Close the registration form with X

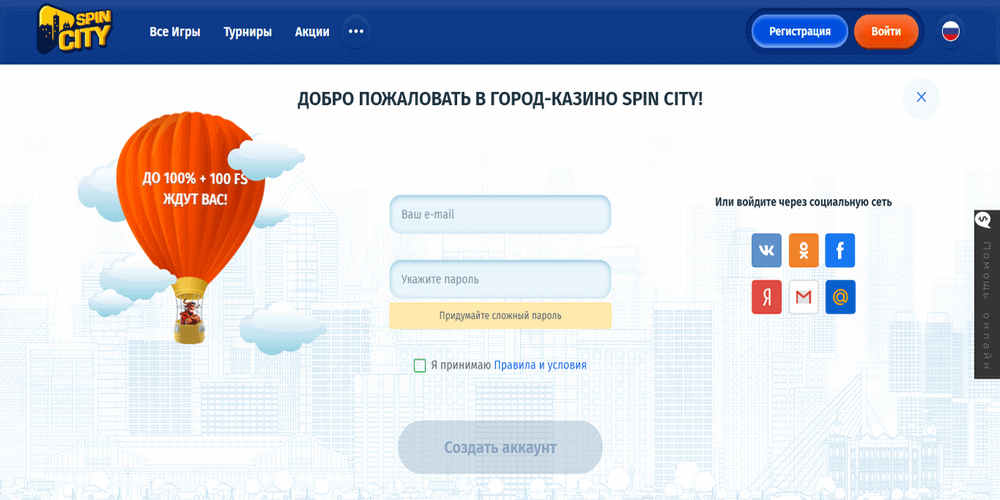tap(921, 98)
